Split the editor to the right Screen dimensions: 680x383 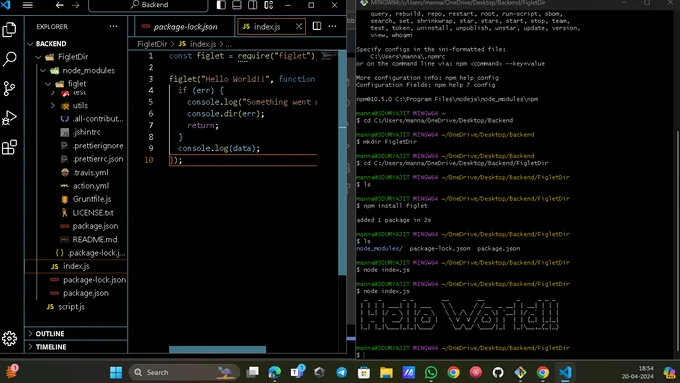pyautogui.click(x=317, y=26)
